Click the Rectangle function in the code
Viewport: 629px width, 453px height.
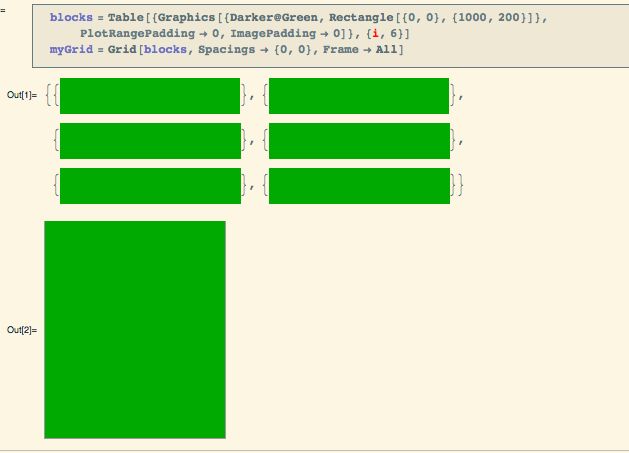pos(361,17)
